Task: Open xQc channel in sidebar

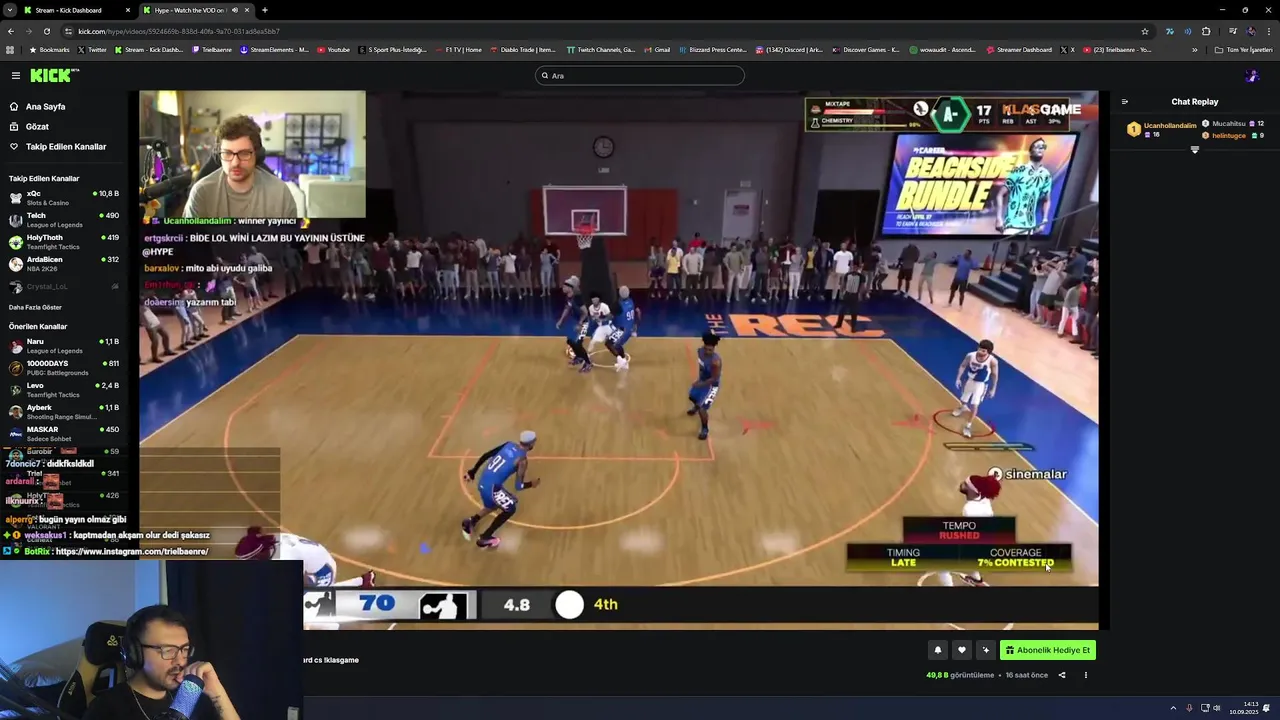Action: coord(63,198)
